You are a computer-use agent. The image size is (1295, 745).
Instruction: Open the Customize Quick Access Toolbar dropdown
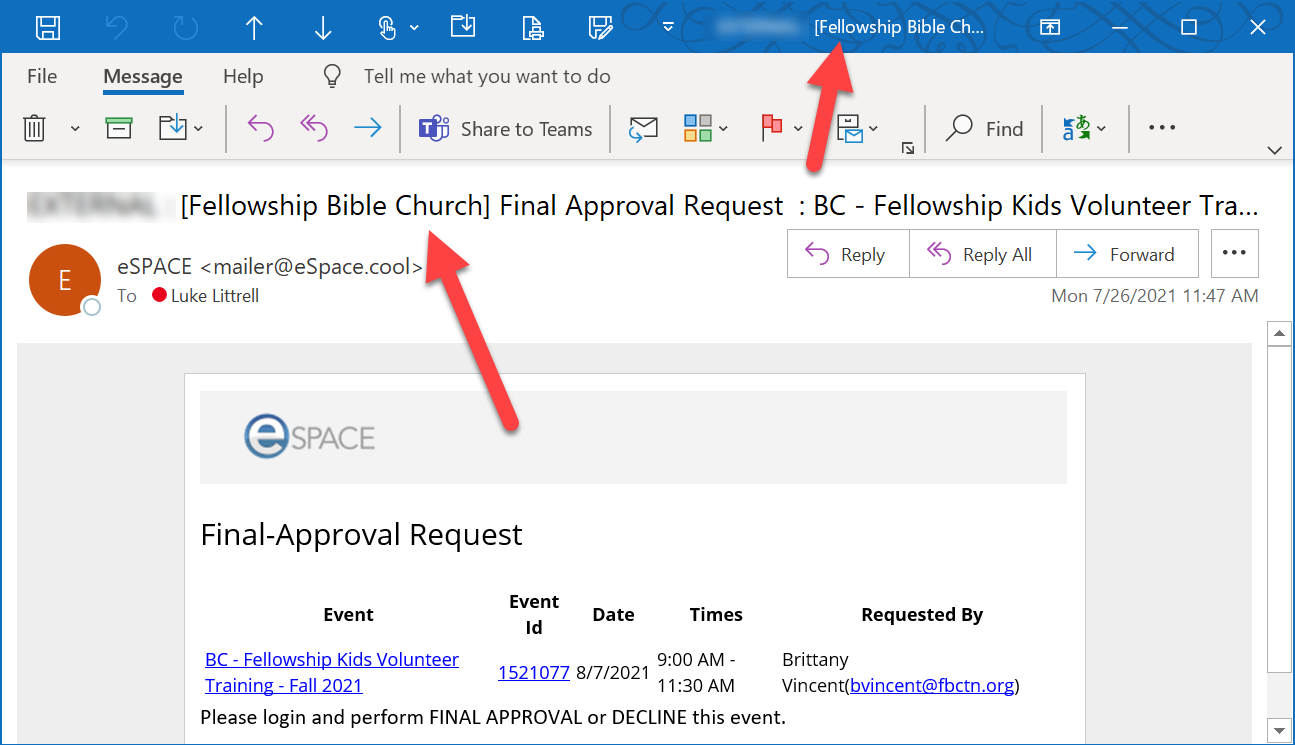coord(668,28)
